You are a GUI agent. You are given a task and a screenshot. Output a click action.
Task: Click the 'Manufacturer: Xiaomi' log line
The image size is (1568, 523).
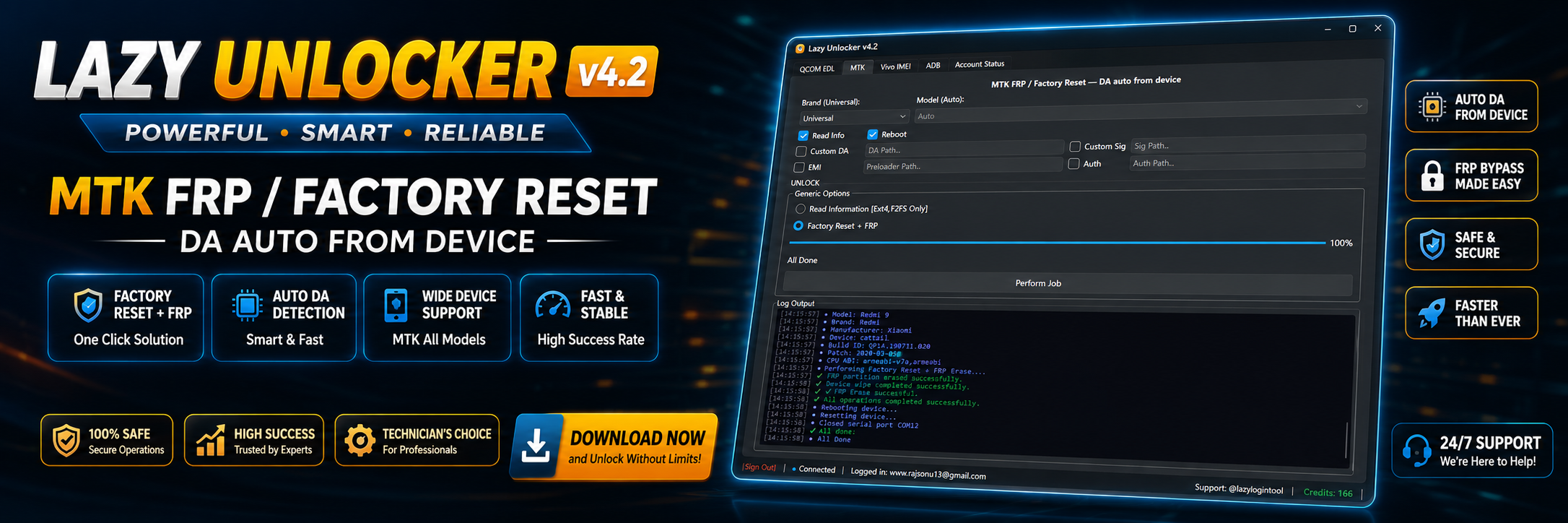pyautogui.click(x=845, y=329)
